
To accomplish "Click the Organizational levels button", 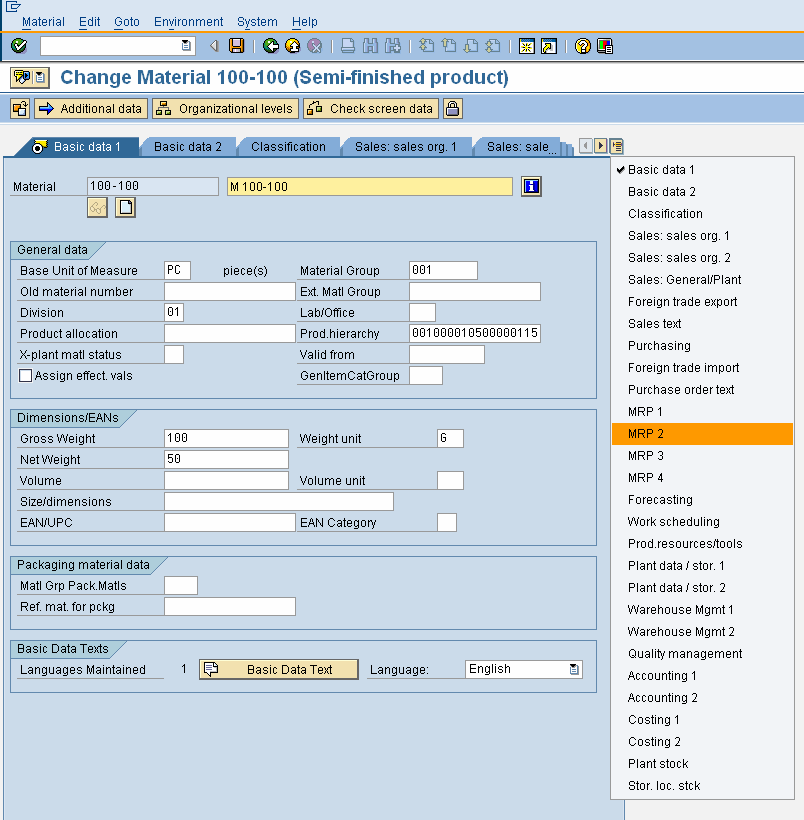I will (x=225, y=109).
